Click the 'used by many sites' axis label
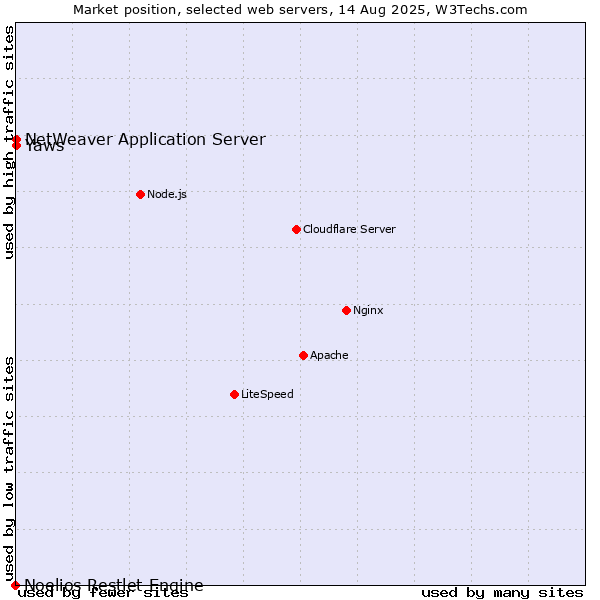Image resolution: width=600 pixels, height=600 pixels. click(x=502, y=593)
